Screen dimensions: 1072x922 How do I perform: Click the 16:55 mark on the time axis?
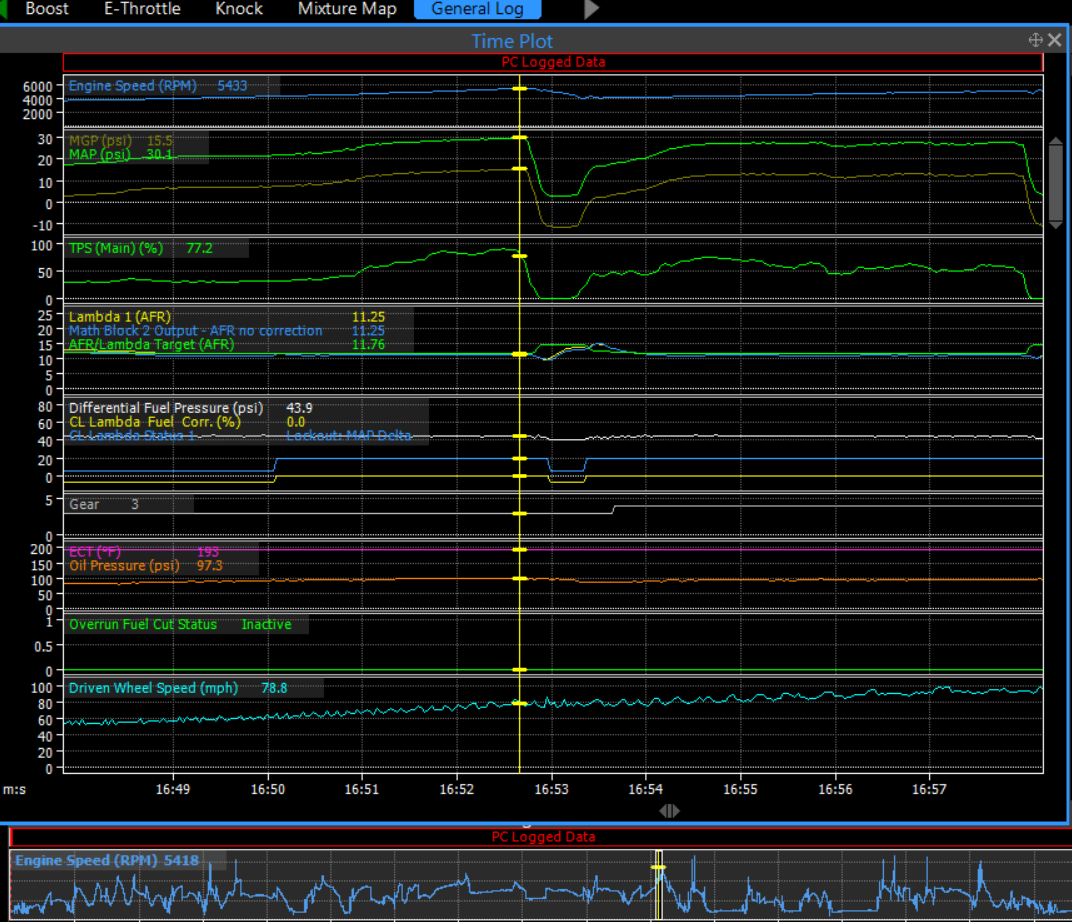[x=741, y=789]
